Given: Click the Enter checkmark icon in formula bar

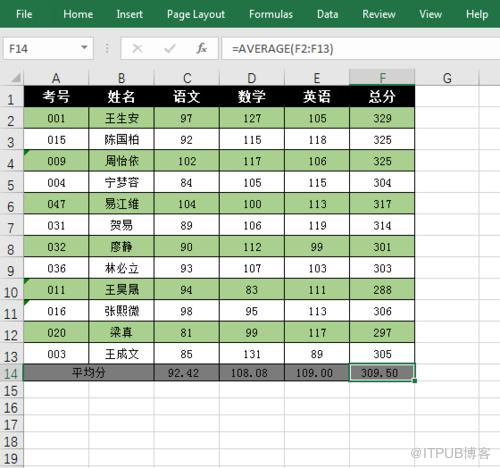Looking at the screenshot, I should click(x=169, y=49).
